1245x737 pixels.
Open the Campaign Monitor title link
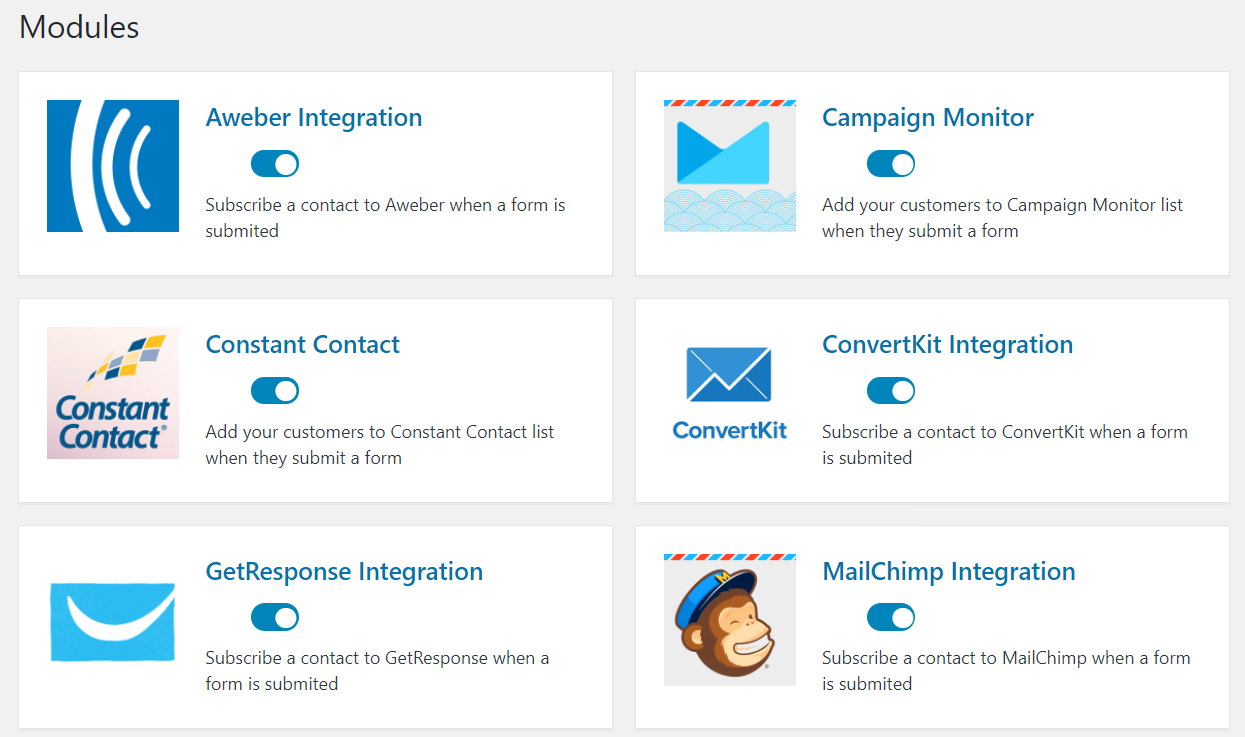(928, 118)
